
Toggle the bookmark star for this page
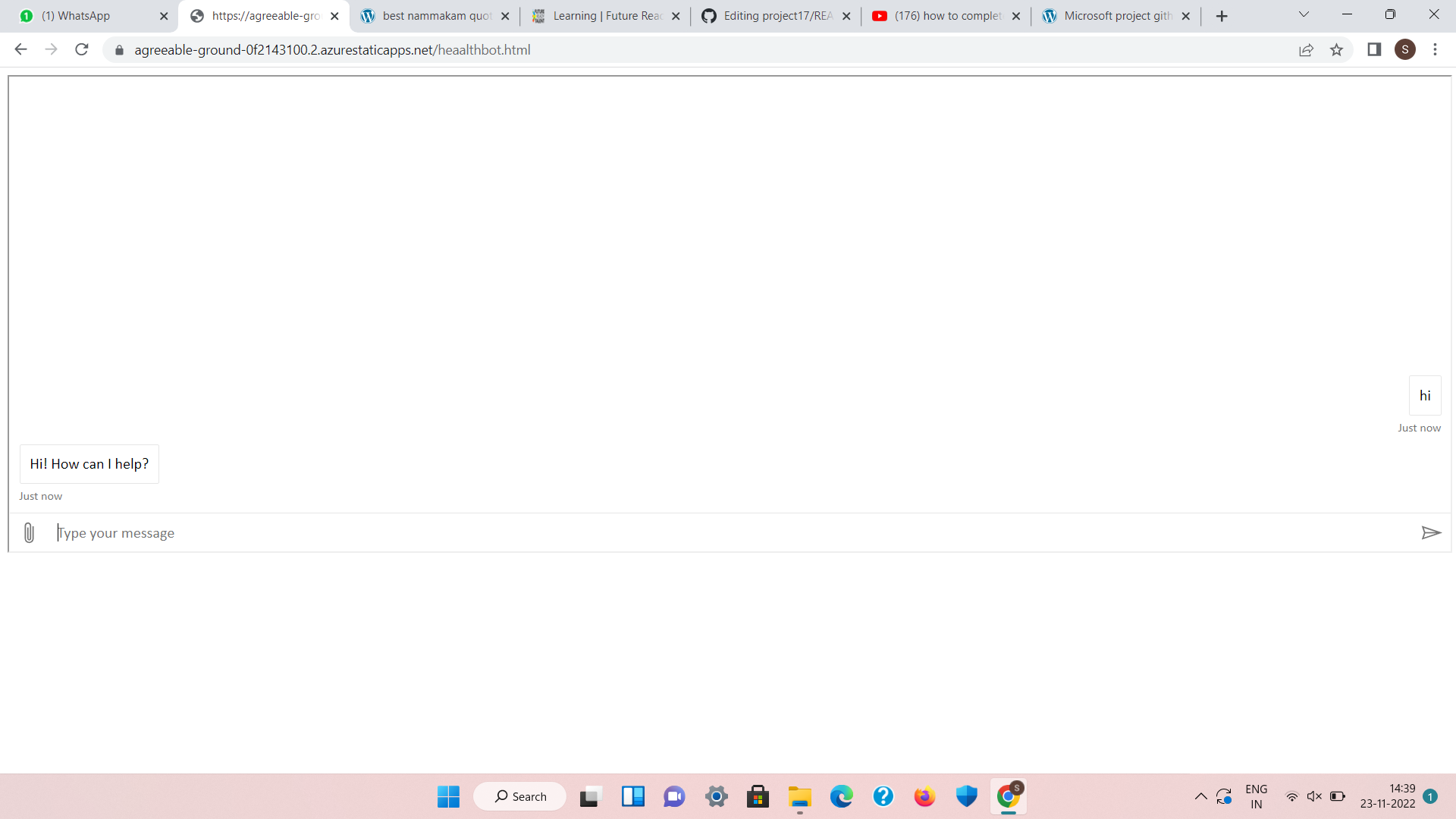1337,49
